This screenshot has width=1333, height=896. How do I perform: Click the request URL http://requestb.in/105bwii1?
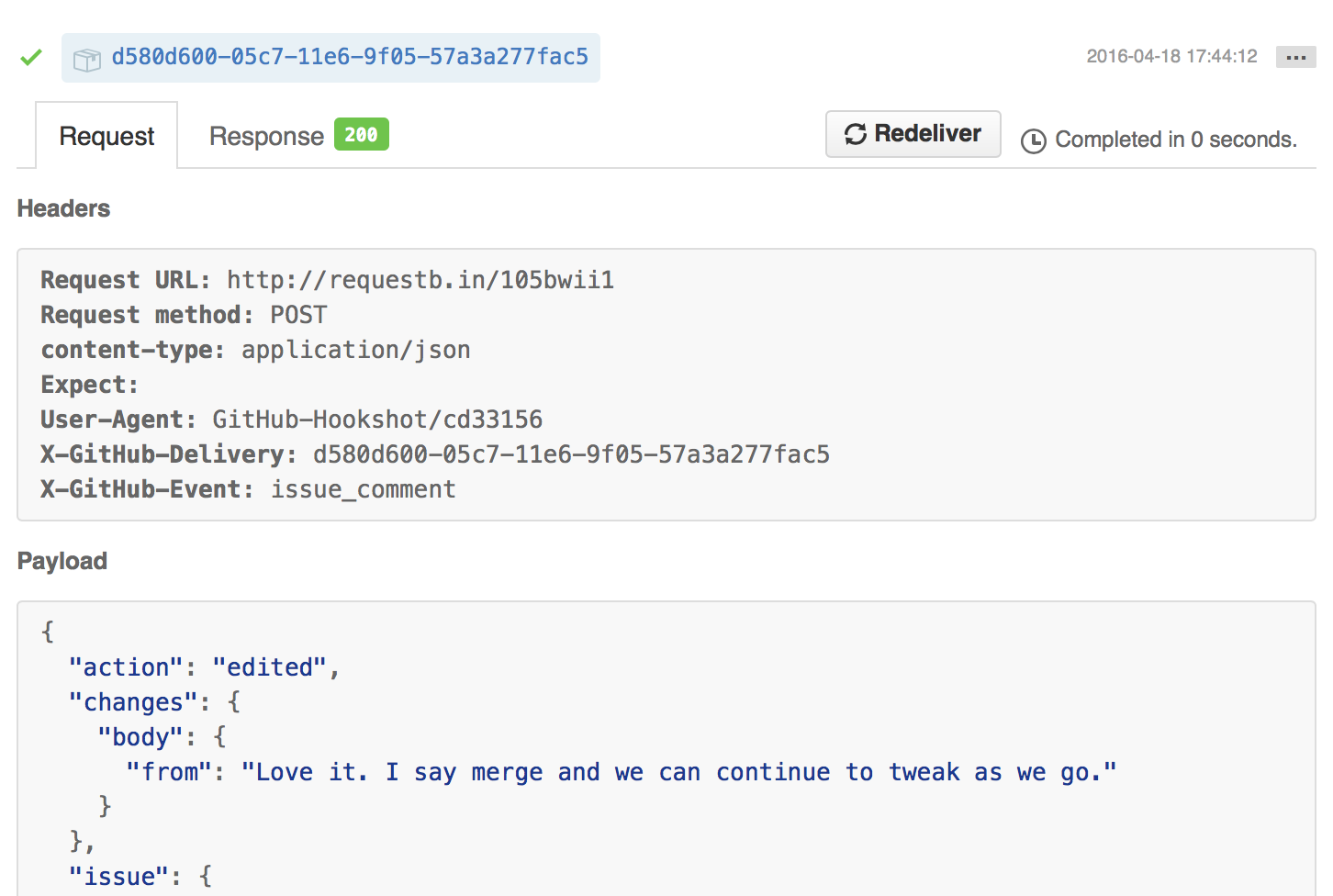pos(420,280)
